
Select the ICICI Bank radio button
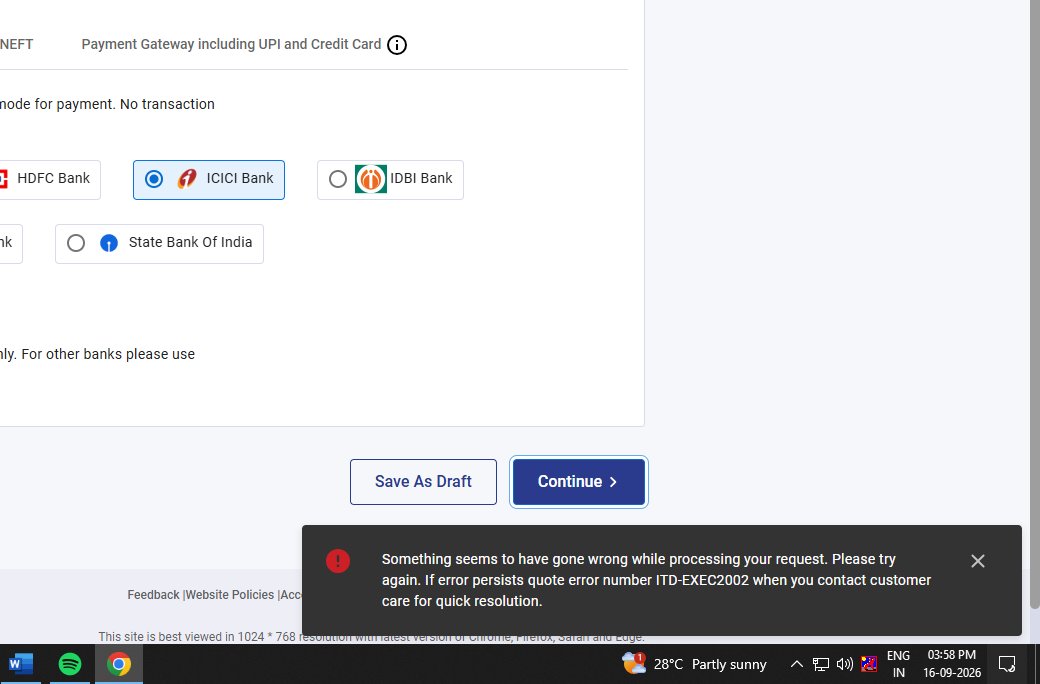tap(154, 179)
